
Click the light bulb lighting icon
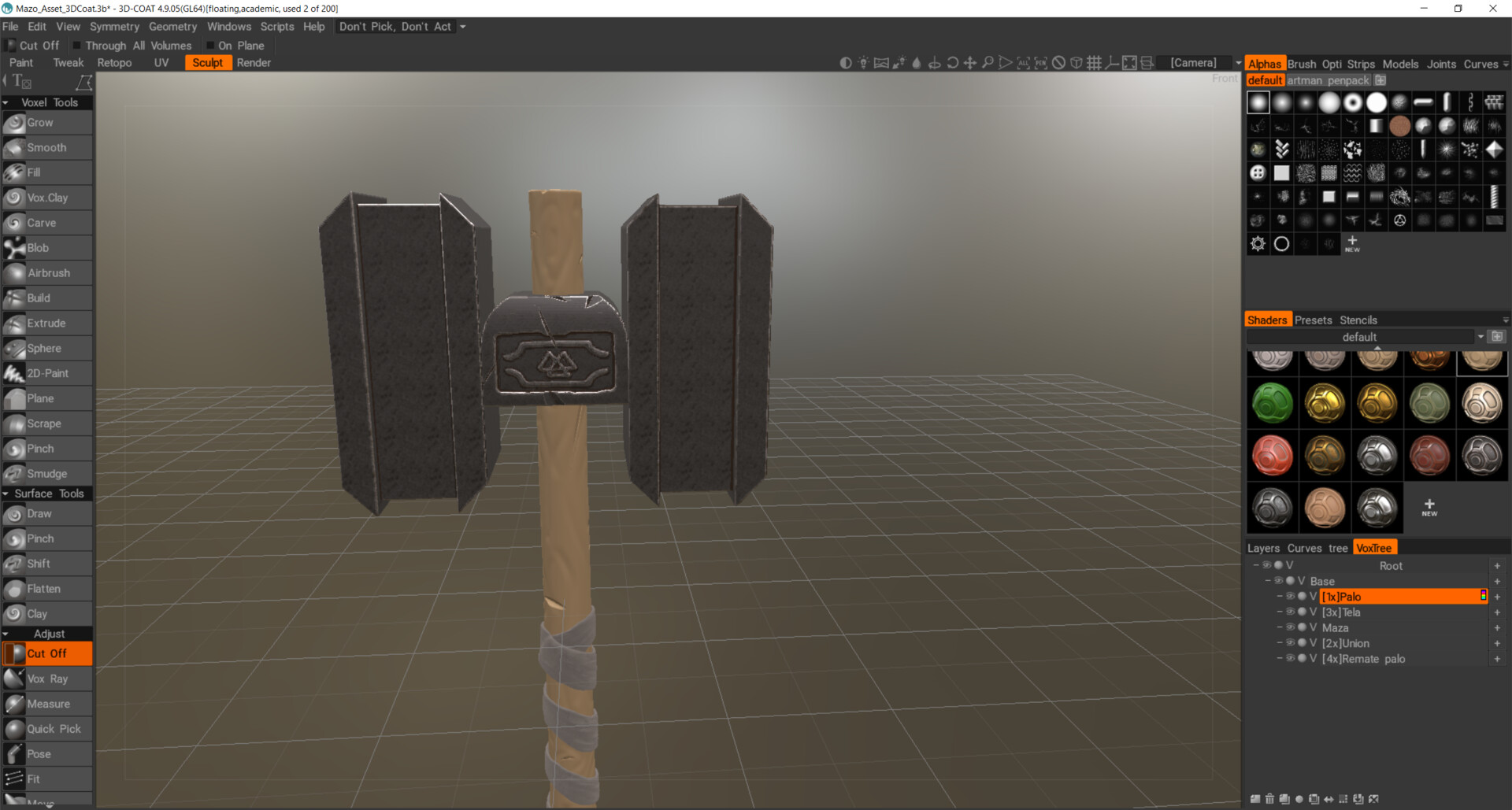(x=864, y=63)
